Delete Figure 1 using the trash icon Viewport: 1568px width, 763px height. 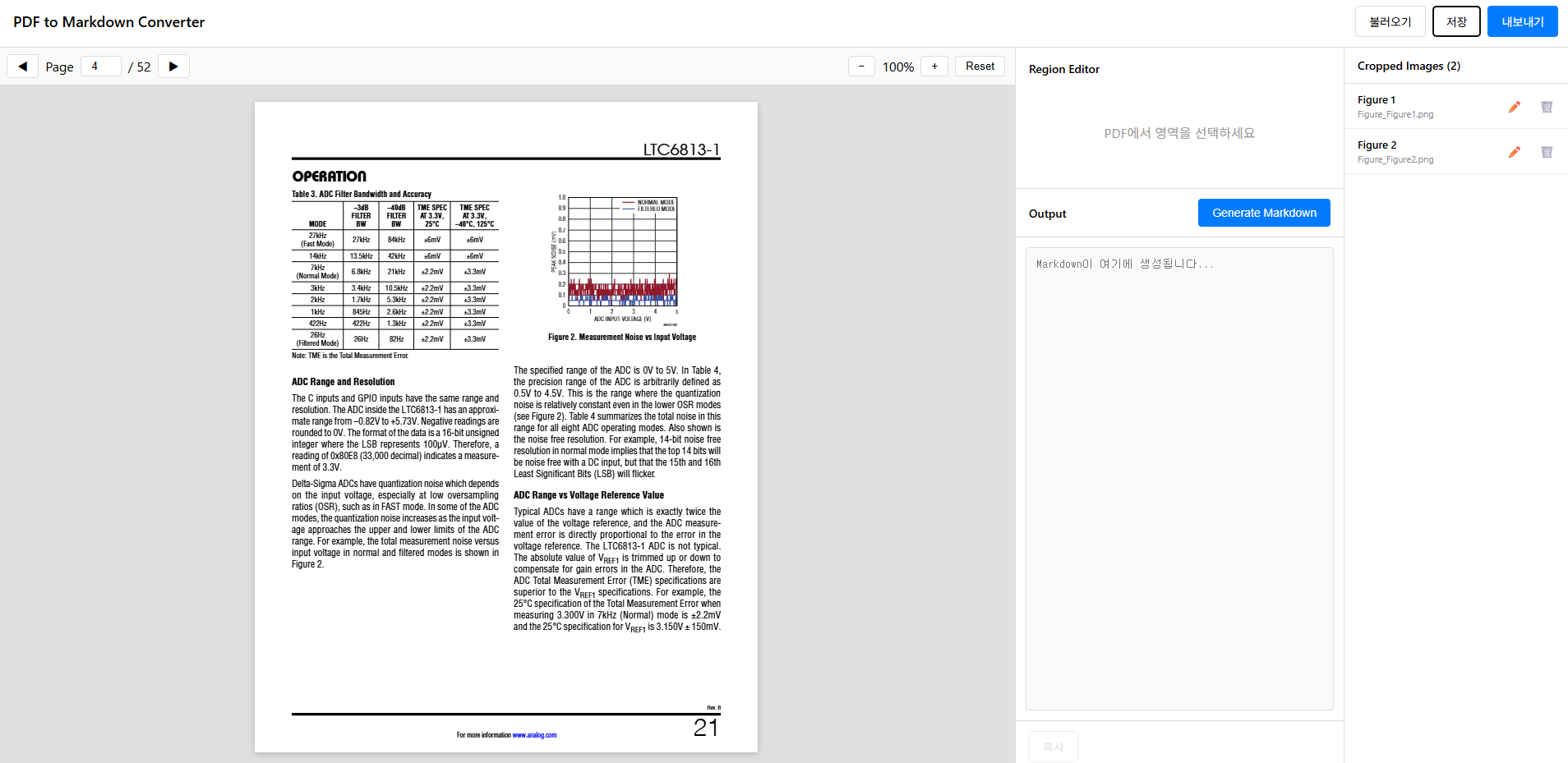[x=1546, y=107]
